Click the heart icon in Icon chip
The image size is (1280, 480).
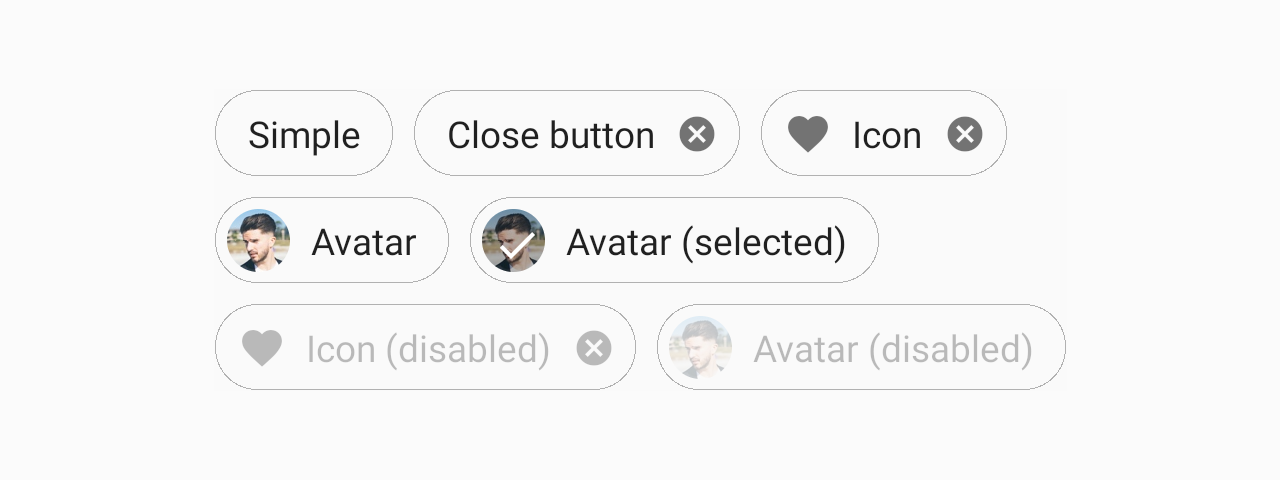pyautogui.click(x=808, y=134)
